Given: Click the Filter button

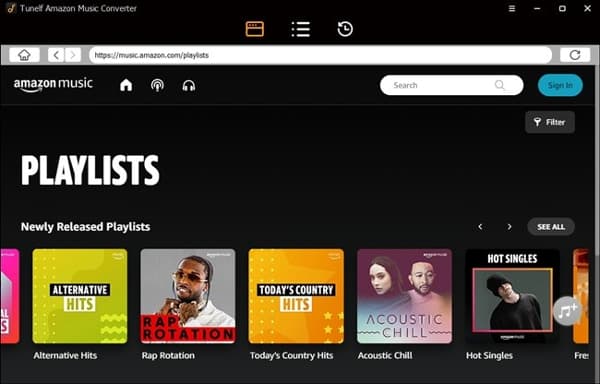Looking at the screenshot, I should tap(550, 122).
